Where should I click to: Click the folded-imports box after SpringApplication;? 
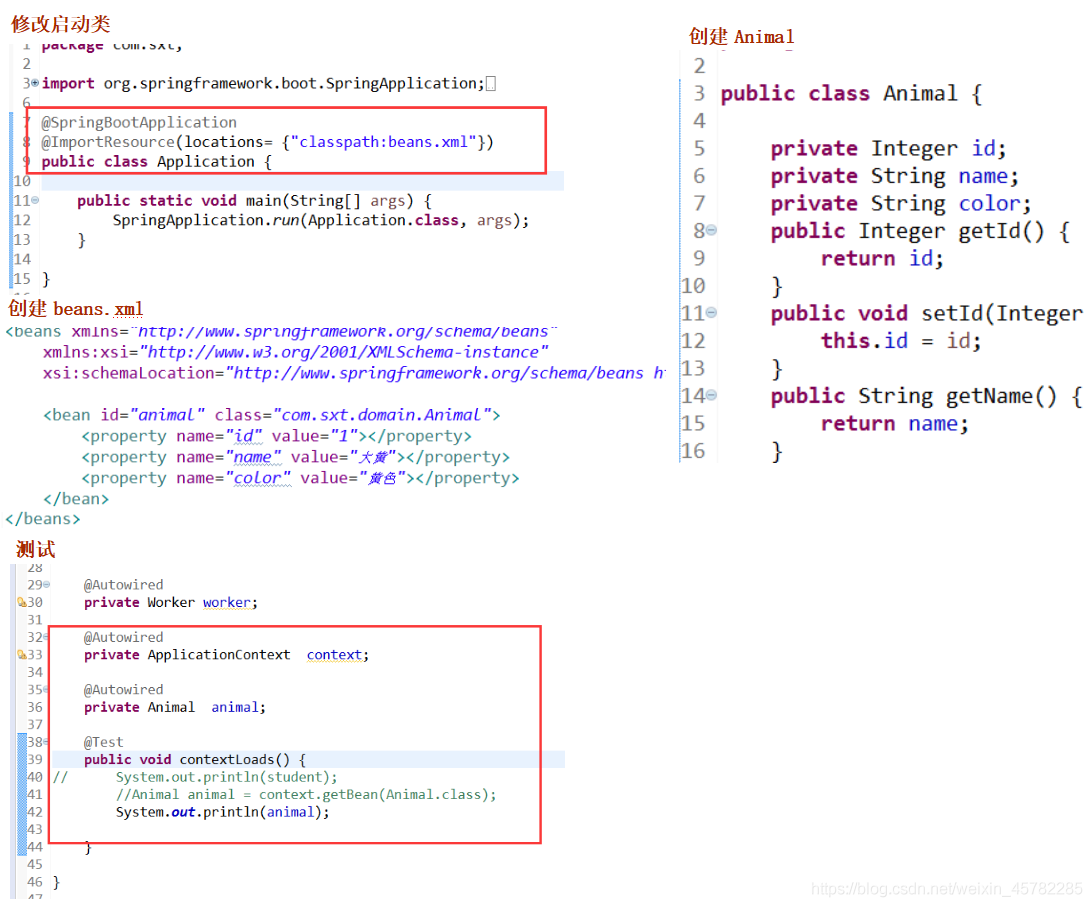[x=491, y=84]
